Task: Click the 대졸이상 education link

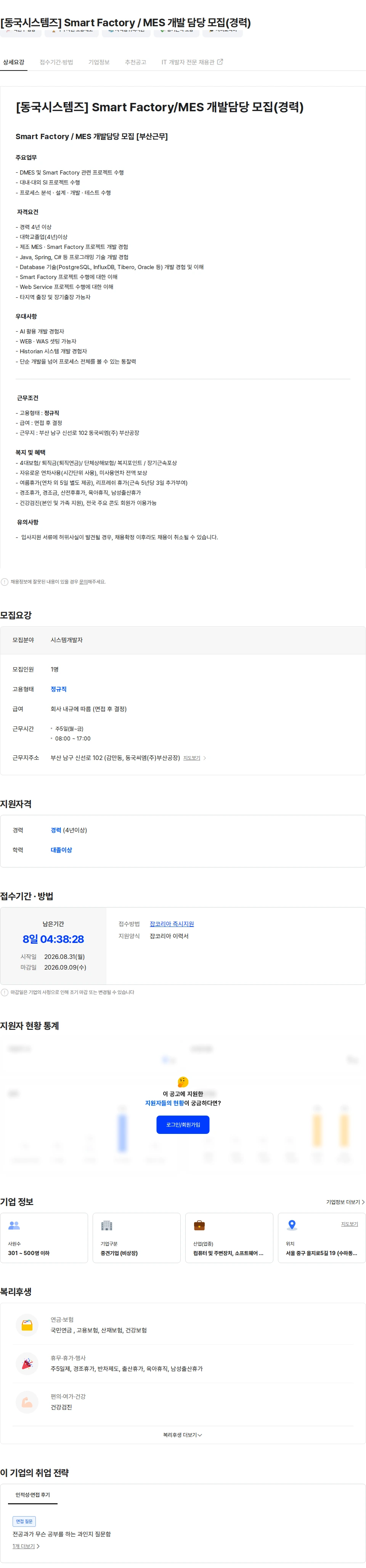Action: [x=61, y=850]
